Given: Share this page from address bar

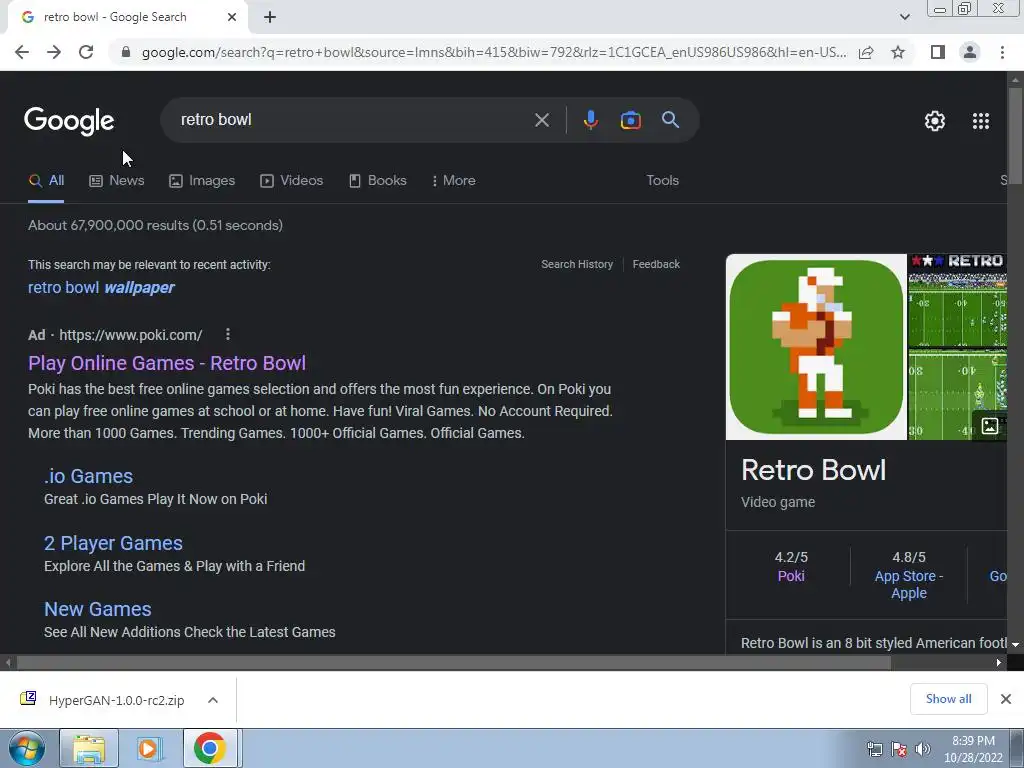Looking at the screenshot, I should pyautogui.click(x=866, y=52).
